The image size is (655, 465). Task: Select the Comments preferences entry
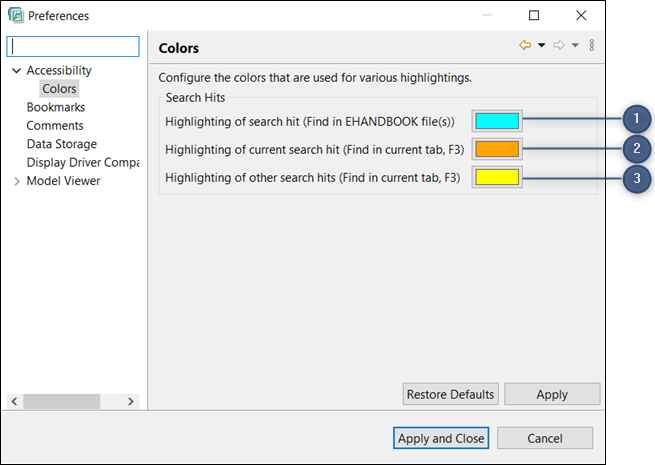pyautogui.click(x=54, y=126)
